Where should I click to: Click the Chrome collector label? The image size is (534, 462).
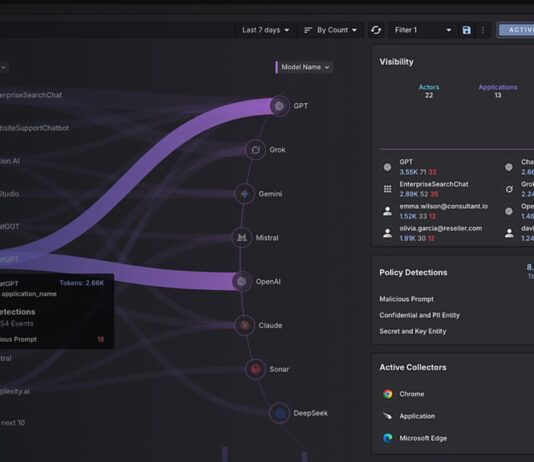point(412,394)
